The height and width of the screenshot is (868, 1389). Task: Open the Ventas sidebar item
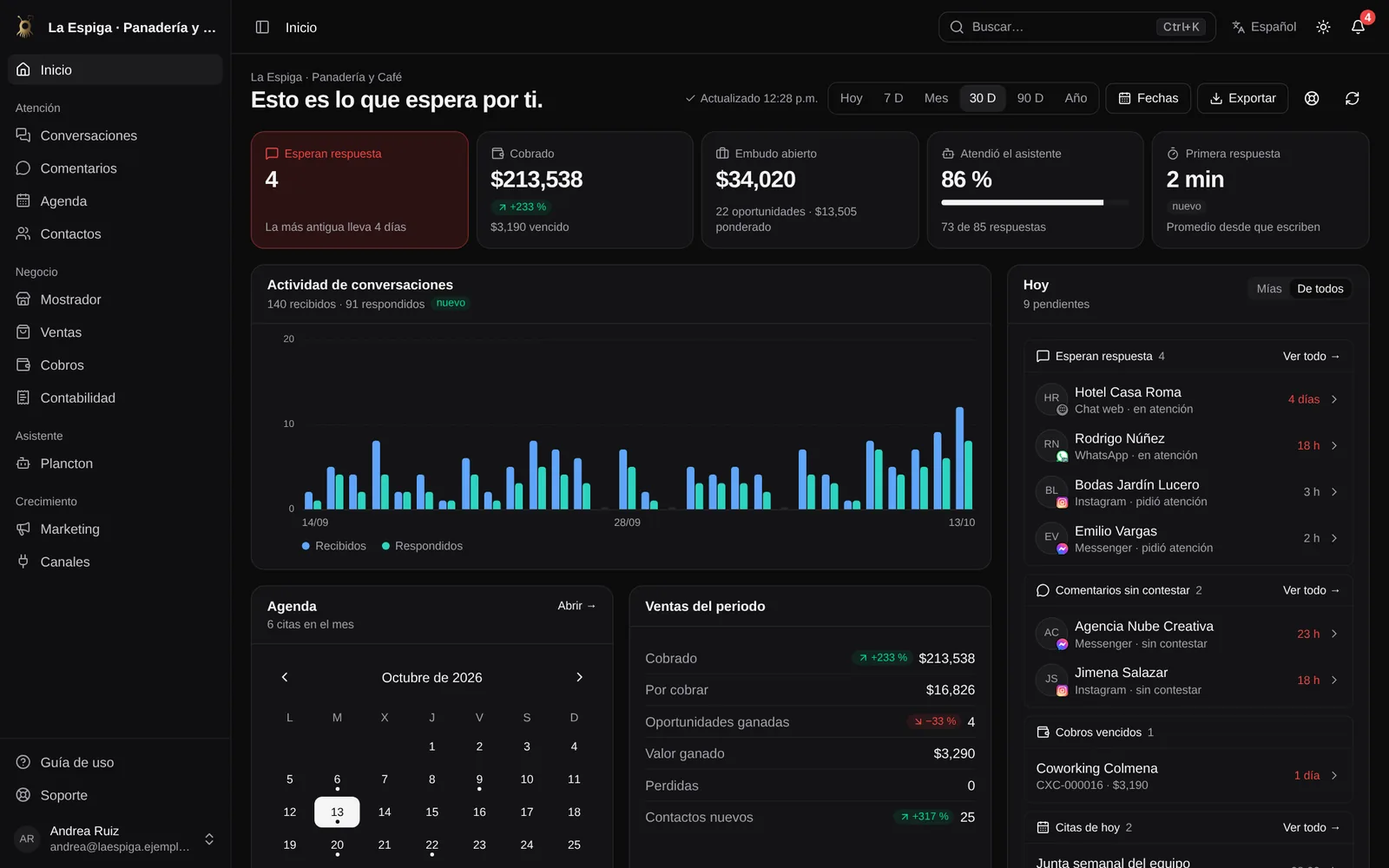115,332
